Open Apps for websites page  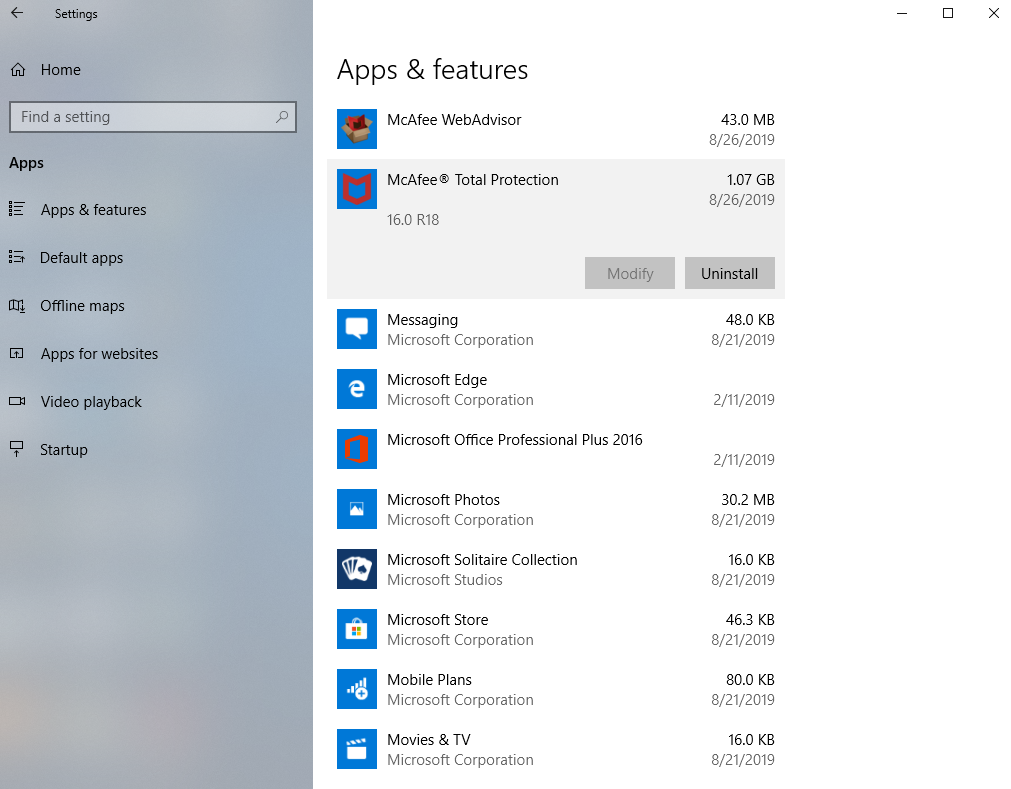coord(99,354)
